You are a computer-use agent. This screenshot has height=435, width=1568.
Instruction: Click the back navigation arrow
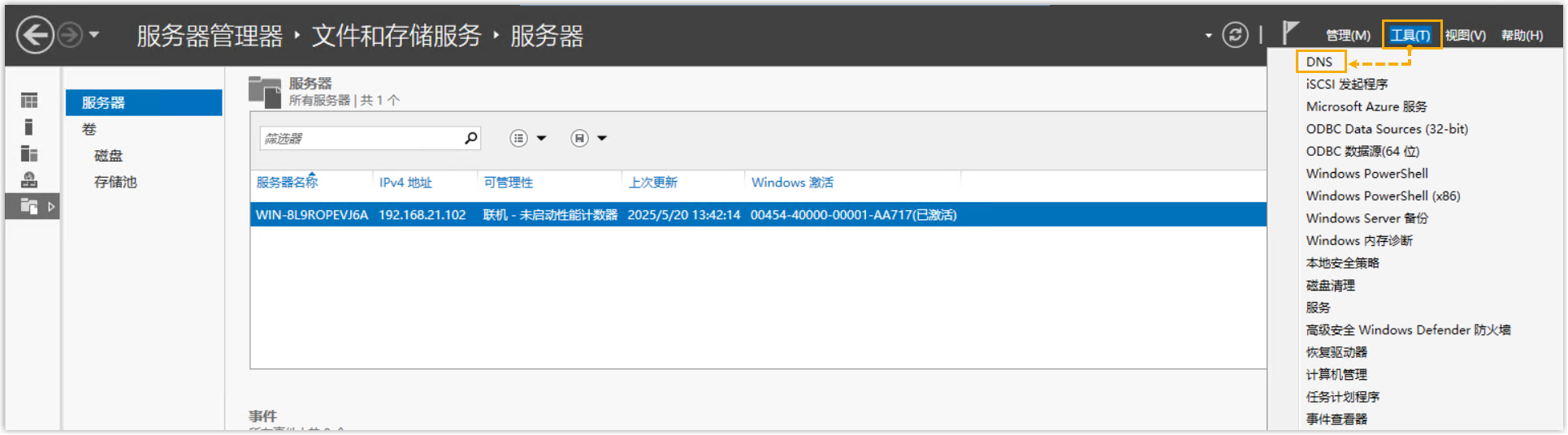coord(35,36)
